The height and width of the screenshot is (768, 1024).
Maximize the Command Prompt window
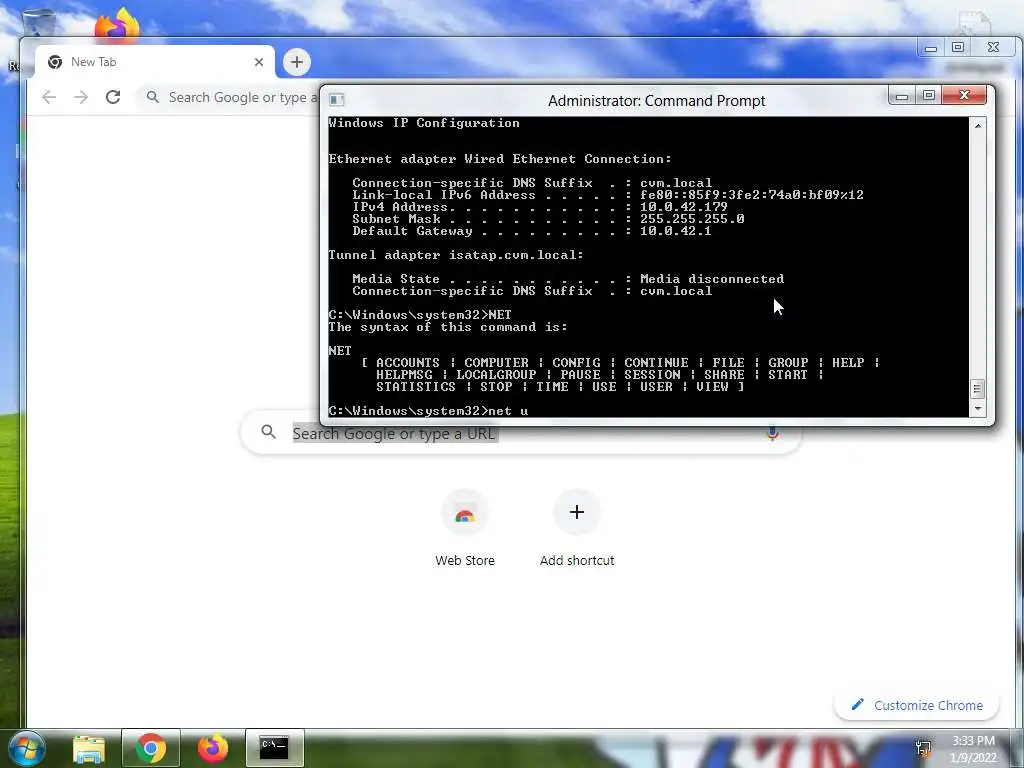(x=929, y=96)
